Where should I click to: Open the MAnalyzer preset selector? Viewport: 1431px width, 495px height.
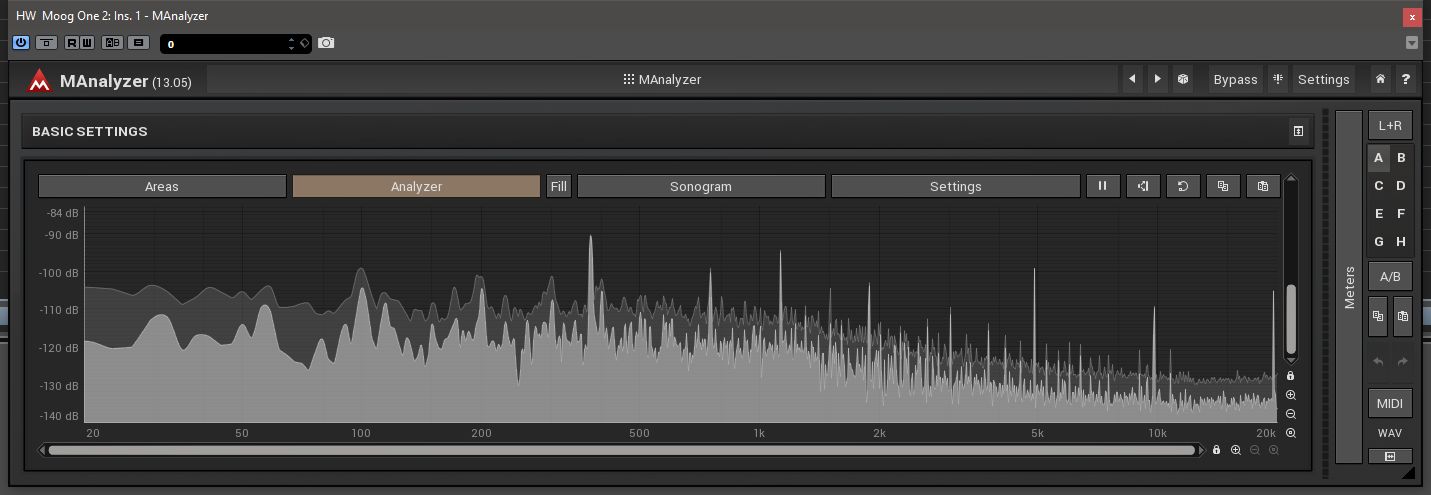tap(662, 79)
